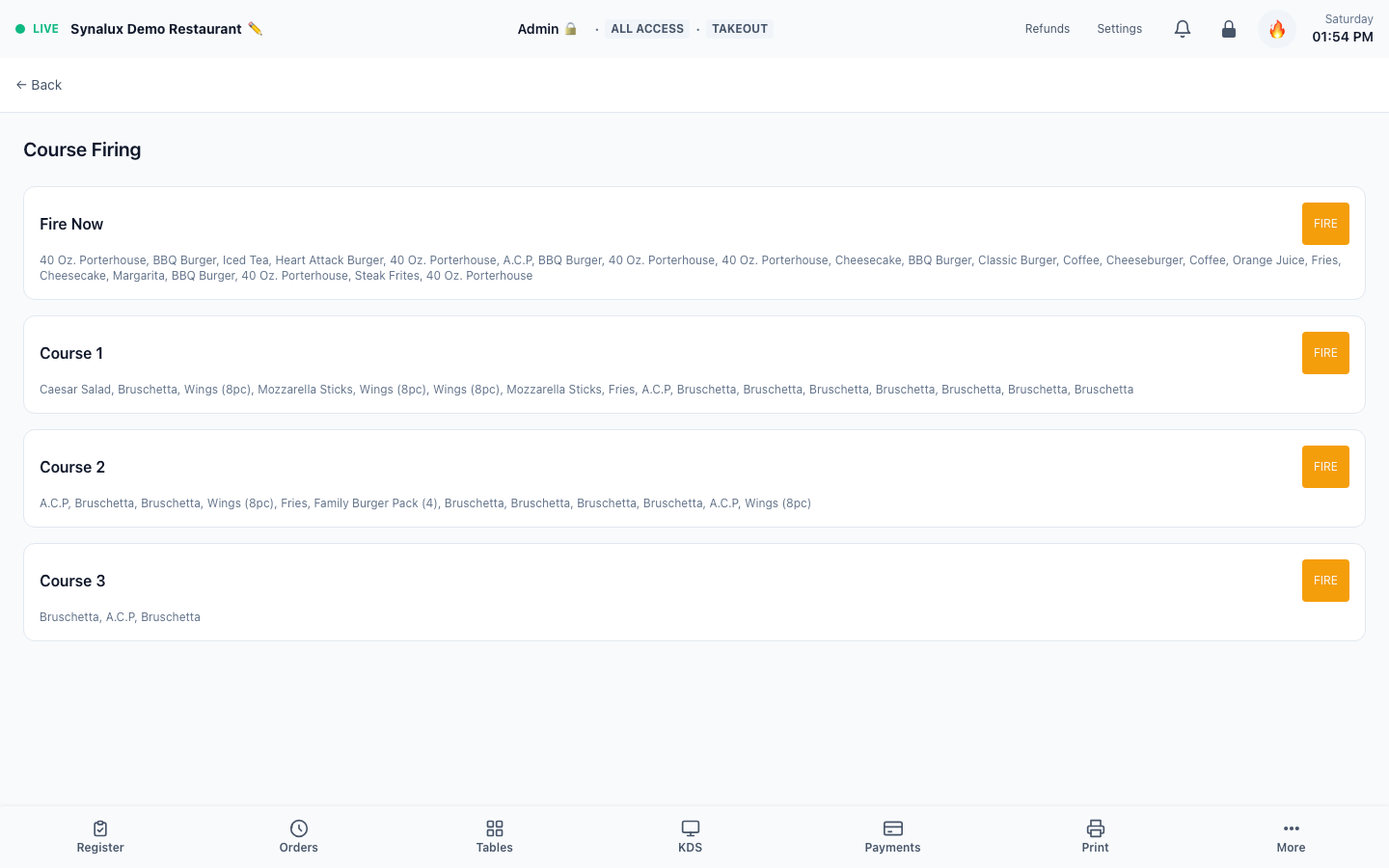This screenshot has height=868, width=1389.
Task: Click the Course 3 card title
Action: [x=72, y=581]
